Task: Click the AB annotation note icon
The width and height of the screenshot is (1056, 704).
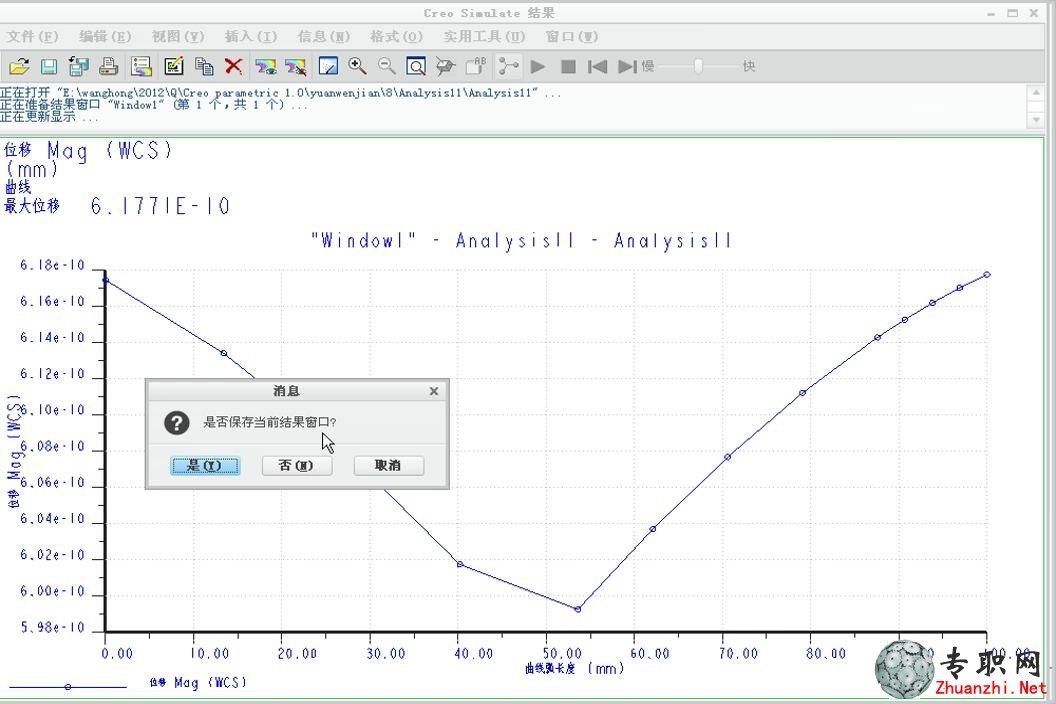Action: pos(475,65)
